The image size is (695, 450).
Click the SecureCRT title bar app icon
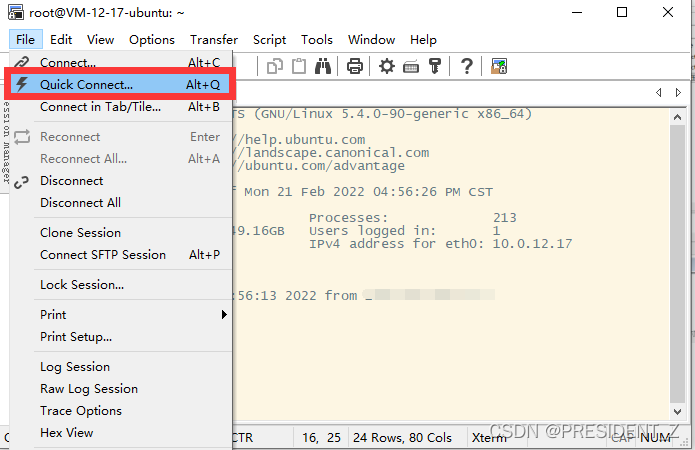16,12
